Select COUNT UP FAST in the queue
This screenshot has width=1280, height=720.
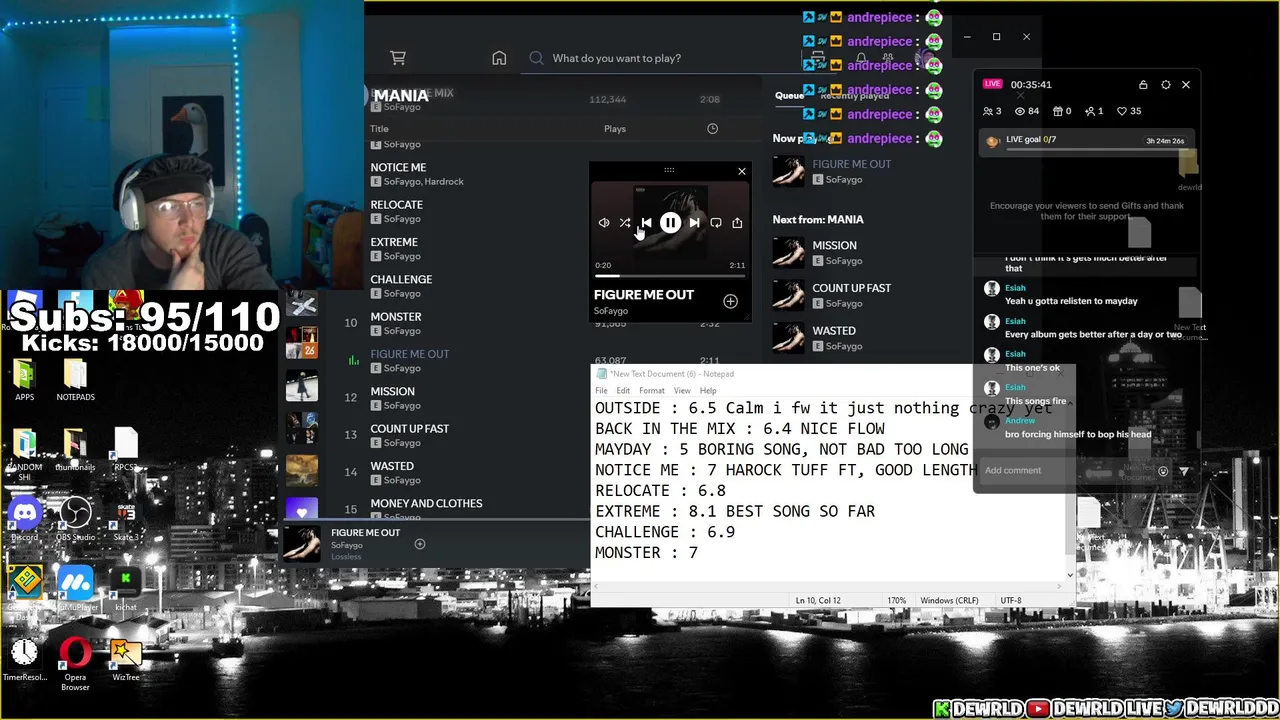click(851, 288)
